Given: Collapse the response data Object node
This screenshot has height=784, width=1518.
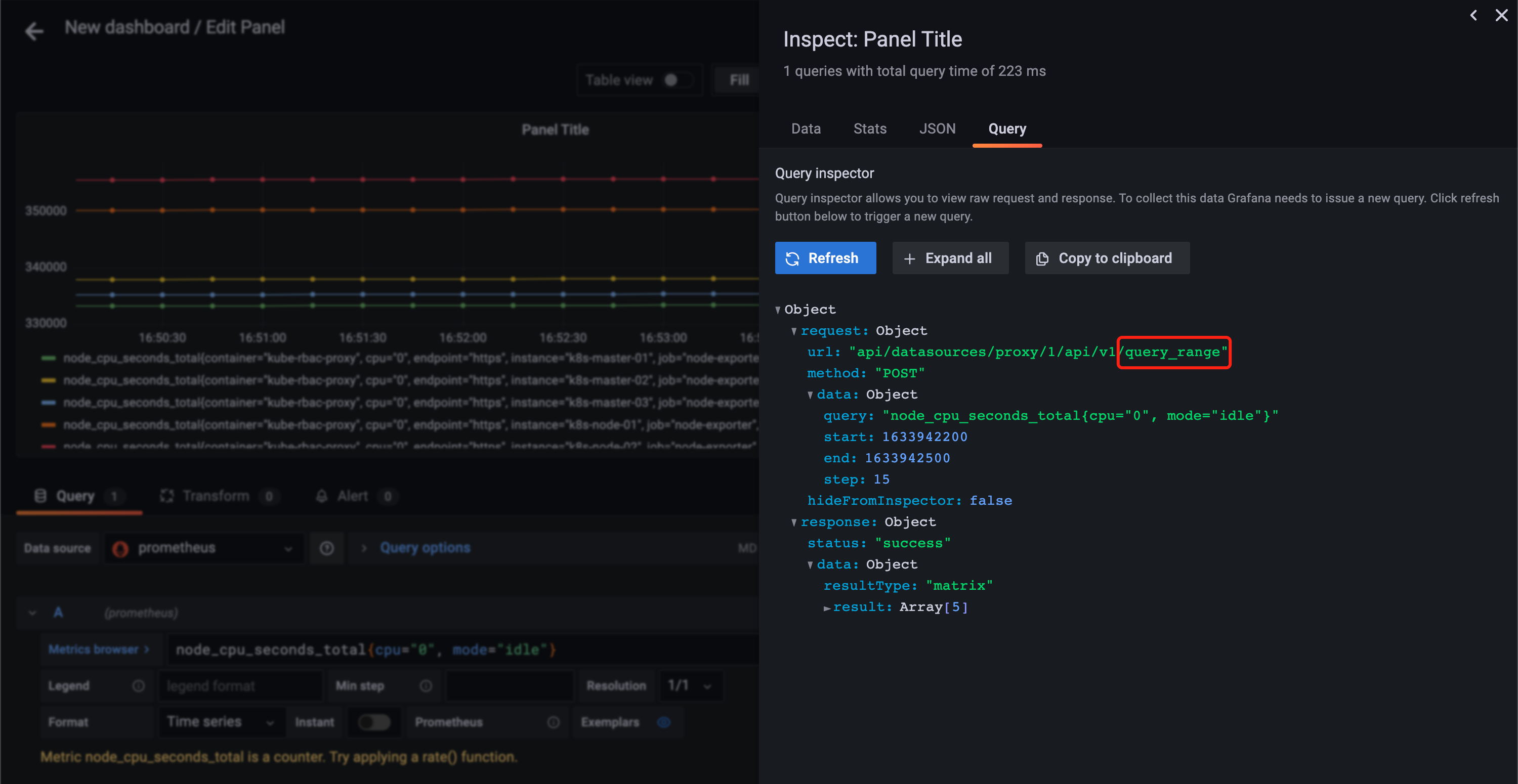Looking at the screenshot, I should [810, 565].
